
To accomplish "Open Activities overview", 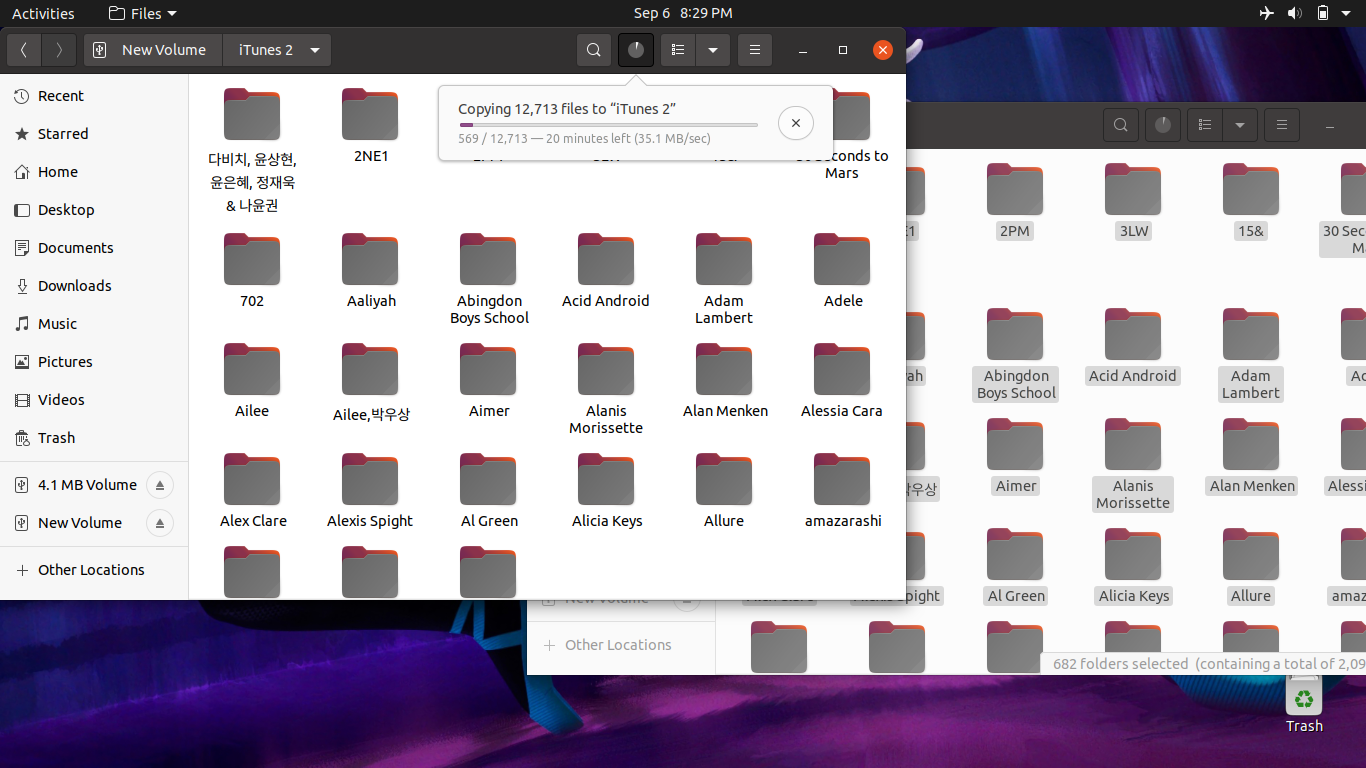I will point(43,13).
